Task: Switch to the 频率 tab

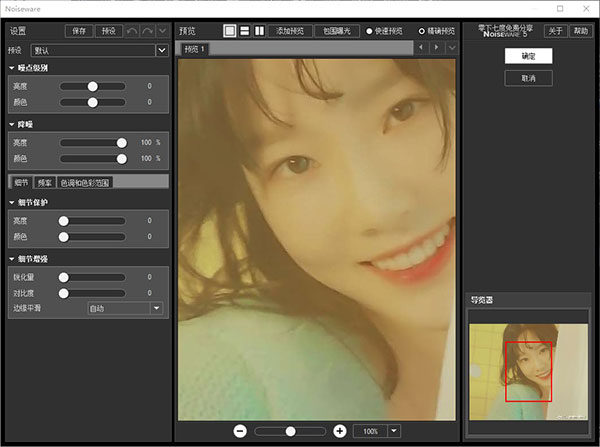Action: tap(45, 182)
